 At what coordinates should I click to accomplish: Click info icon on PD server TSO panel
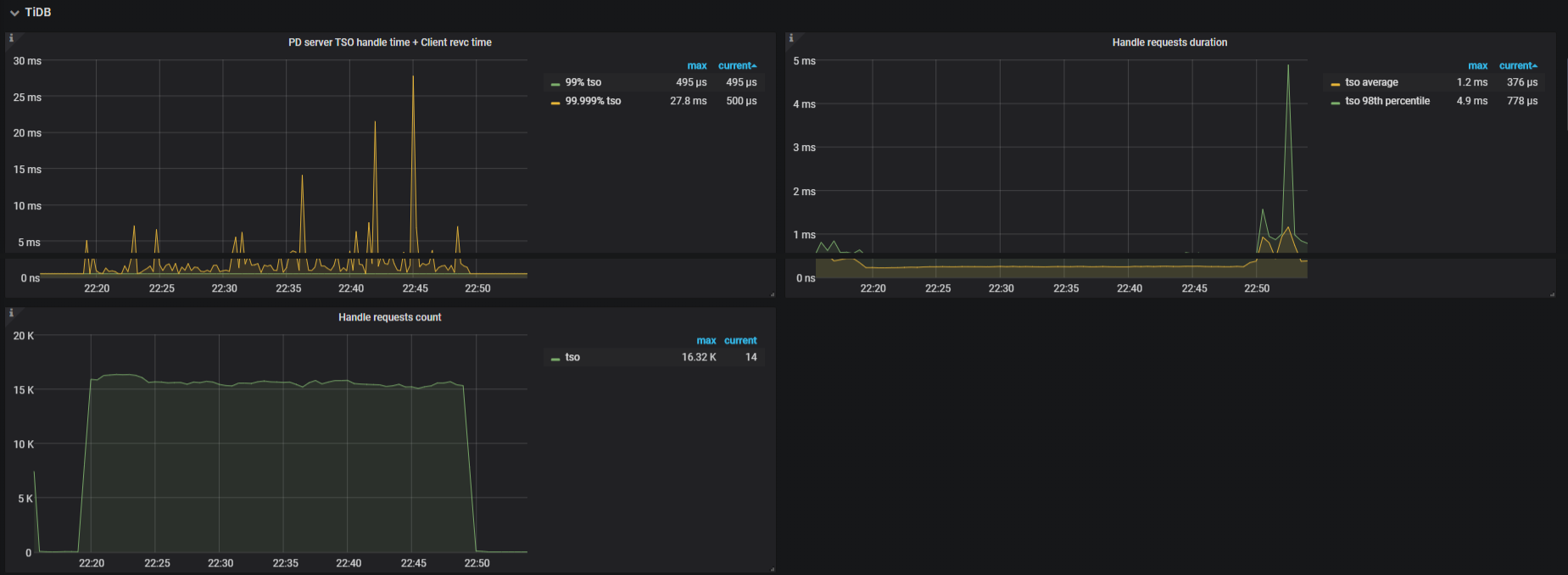coord(11,38)
